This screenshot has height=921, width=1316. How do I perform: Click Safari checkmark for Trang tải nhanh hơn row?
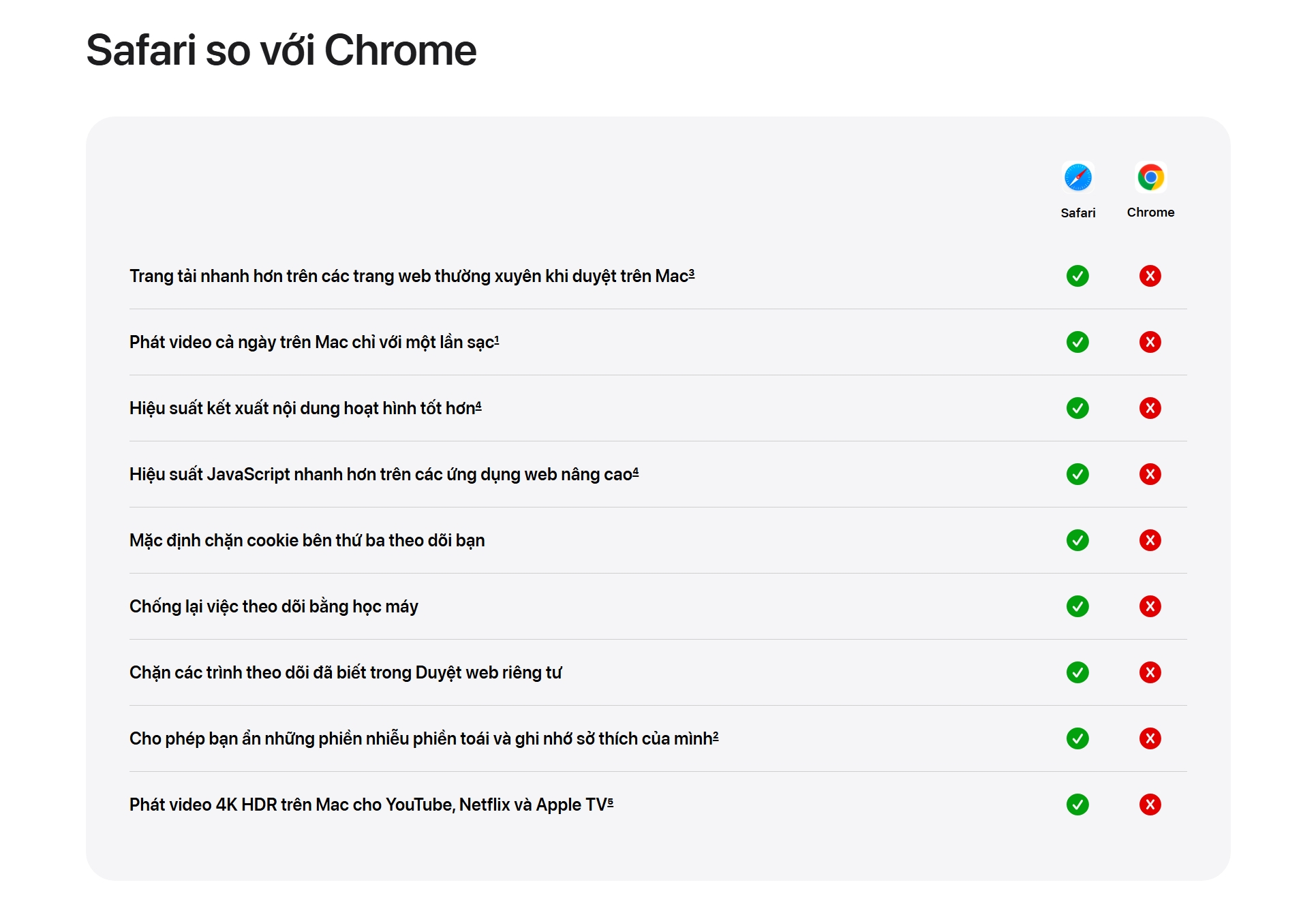(1077, 276)
